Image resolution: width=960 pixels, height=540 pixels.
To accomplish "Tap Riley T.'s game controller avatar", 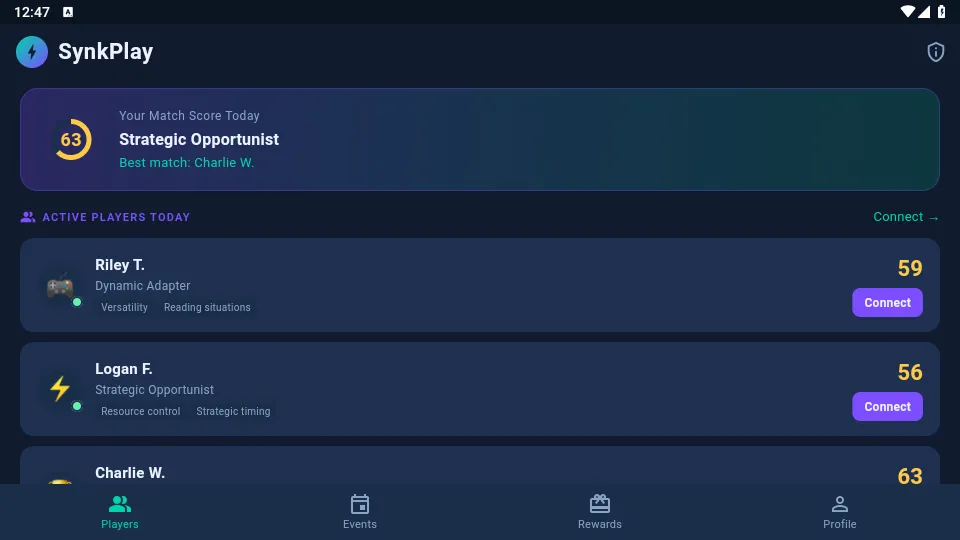I will [x=60, y=286].
